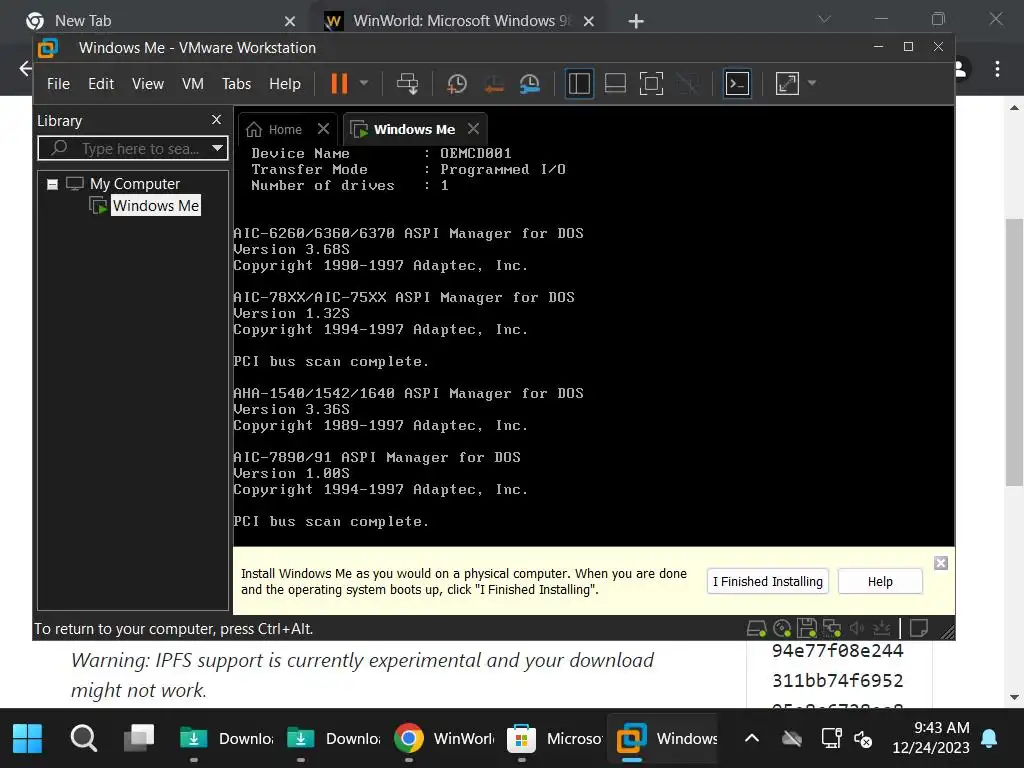Open Microsoft Store taskbar item

[554, 739]
